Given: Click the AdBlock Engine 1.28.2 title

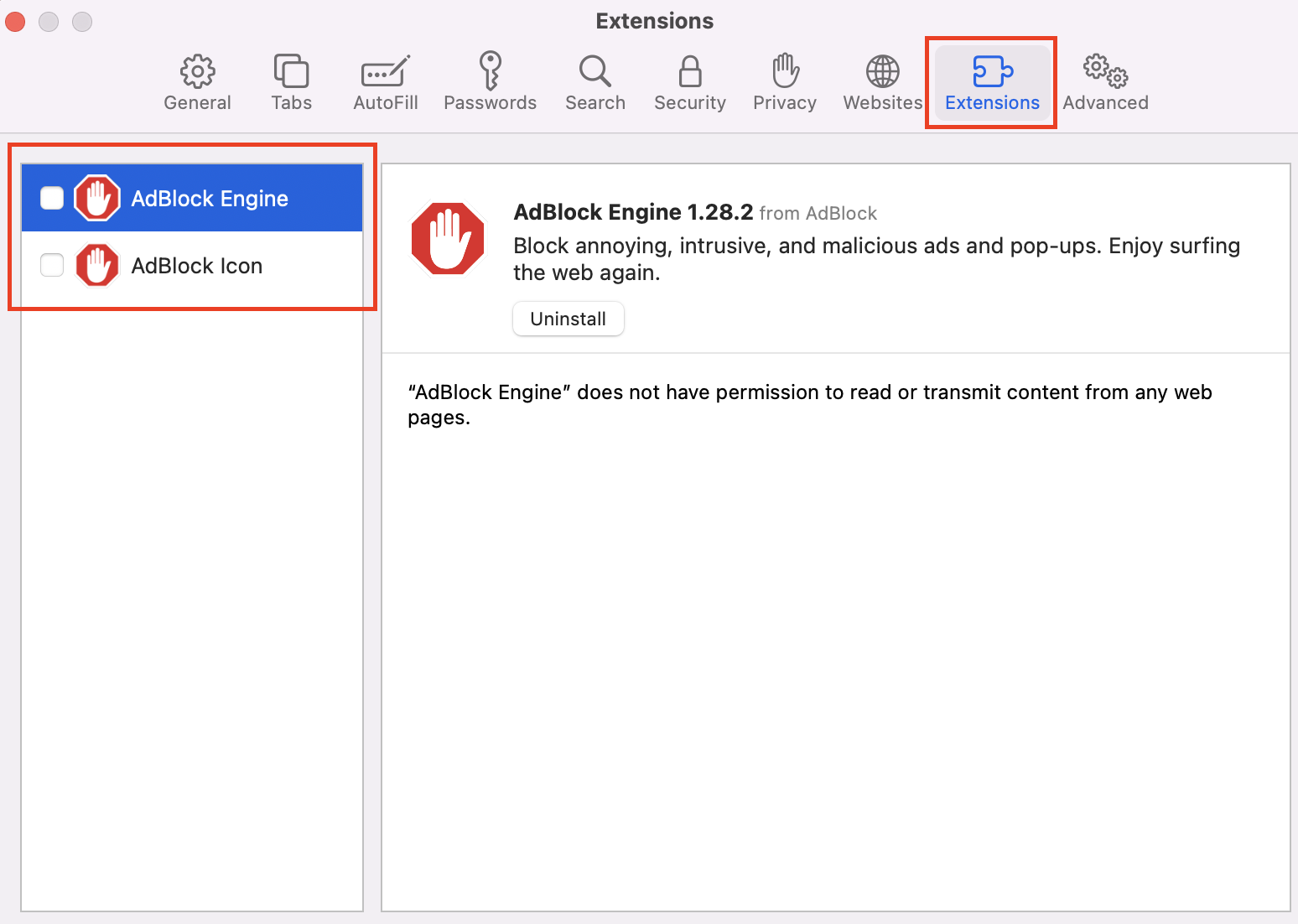Looking at the screenshot, I should [634, 212].
